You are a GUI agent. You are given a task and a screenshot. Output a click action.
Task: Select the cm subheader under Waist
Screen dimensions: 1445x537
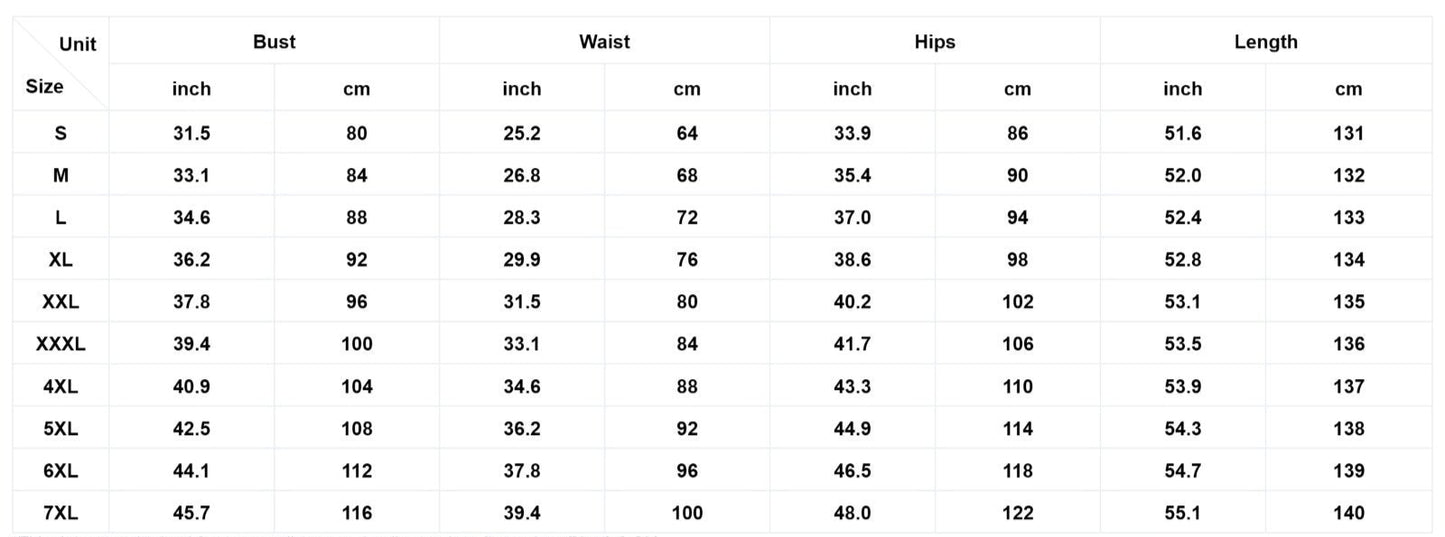pos(687,89)
